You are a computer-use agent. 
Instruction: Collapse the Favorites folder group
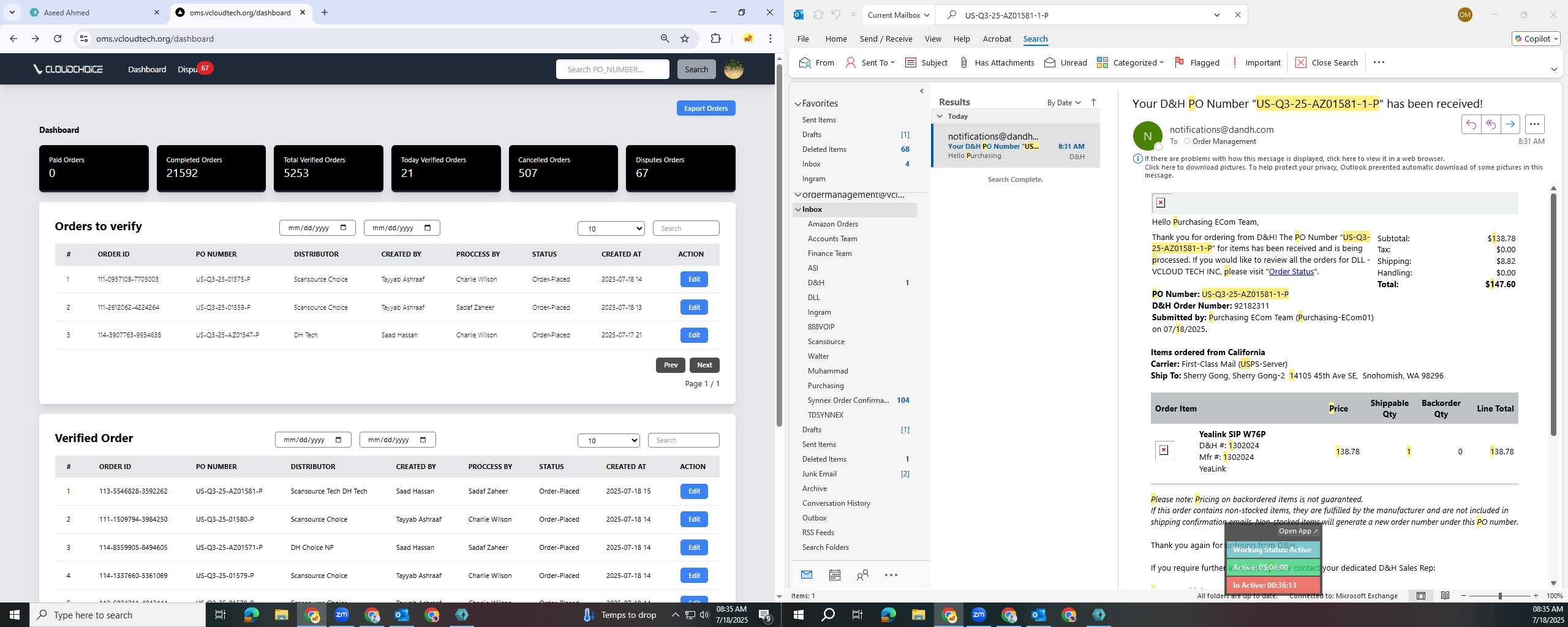tap(798, 103)
